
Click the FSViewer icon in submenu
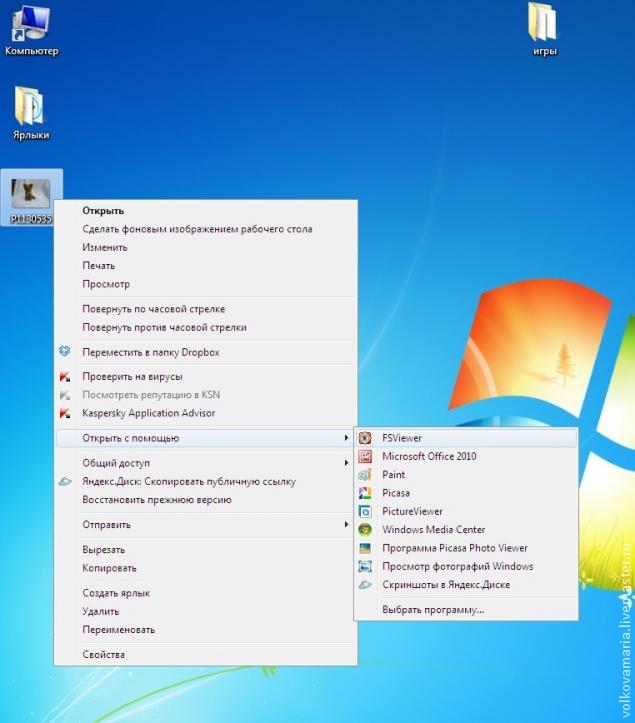pos(365,438)
